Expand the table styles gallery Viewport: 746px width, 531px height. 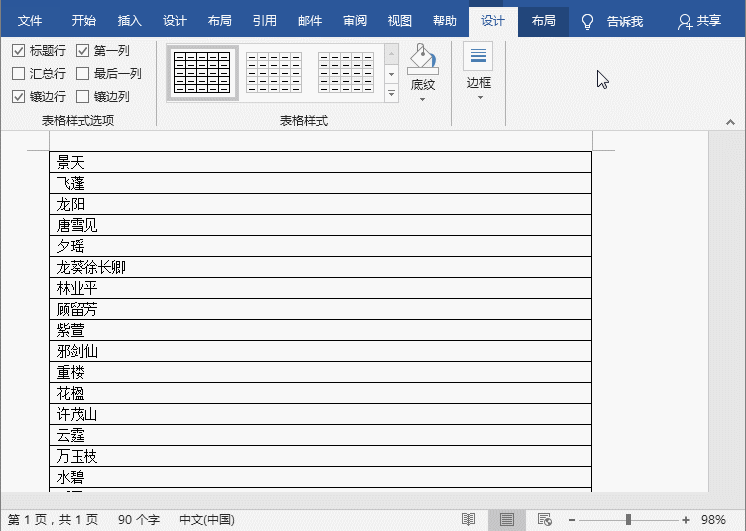391,95
